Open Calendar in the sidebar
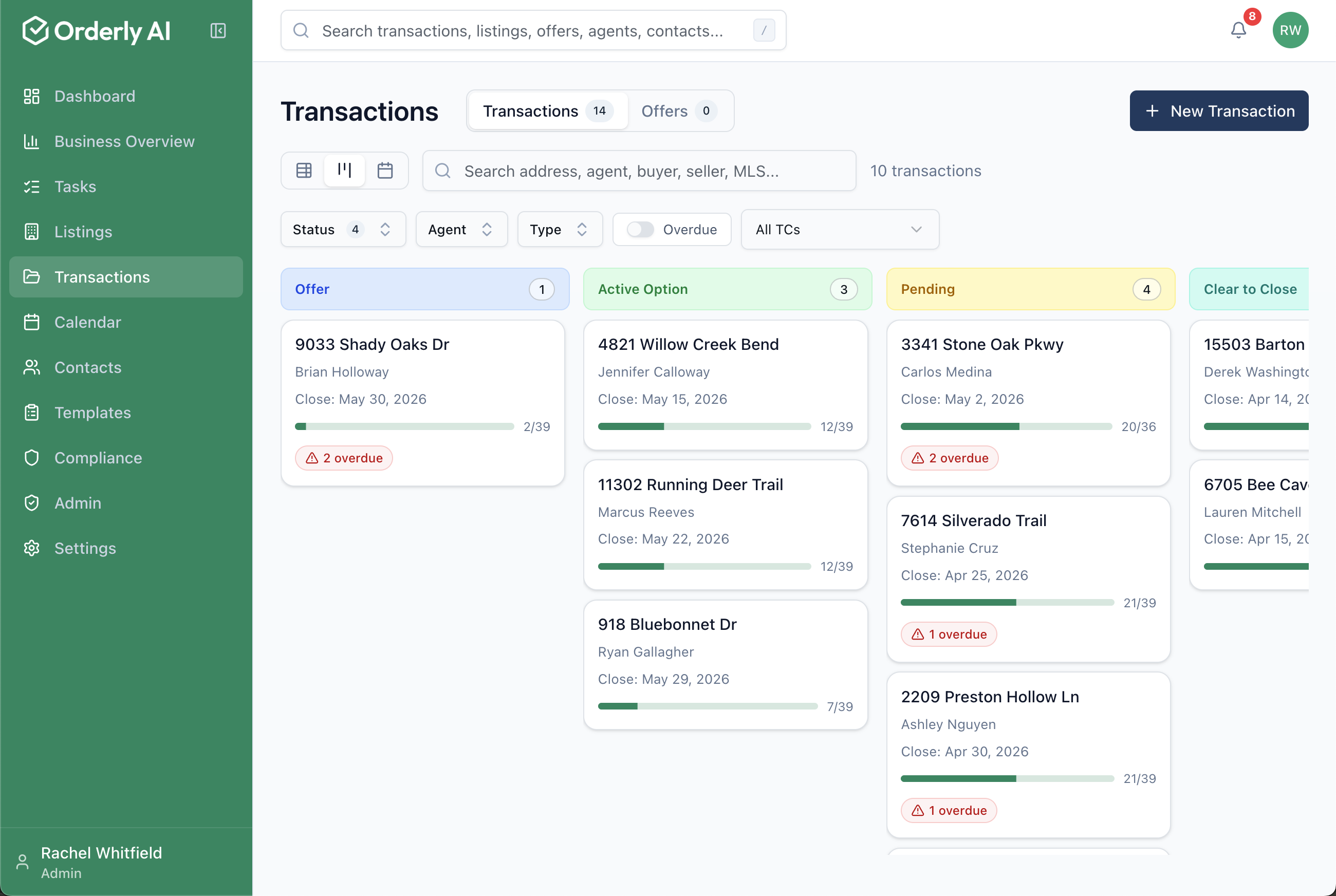The width and height of the screenshot is (1336, 896). click(x=126, y=322)
